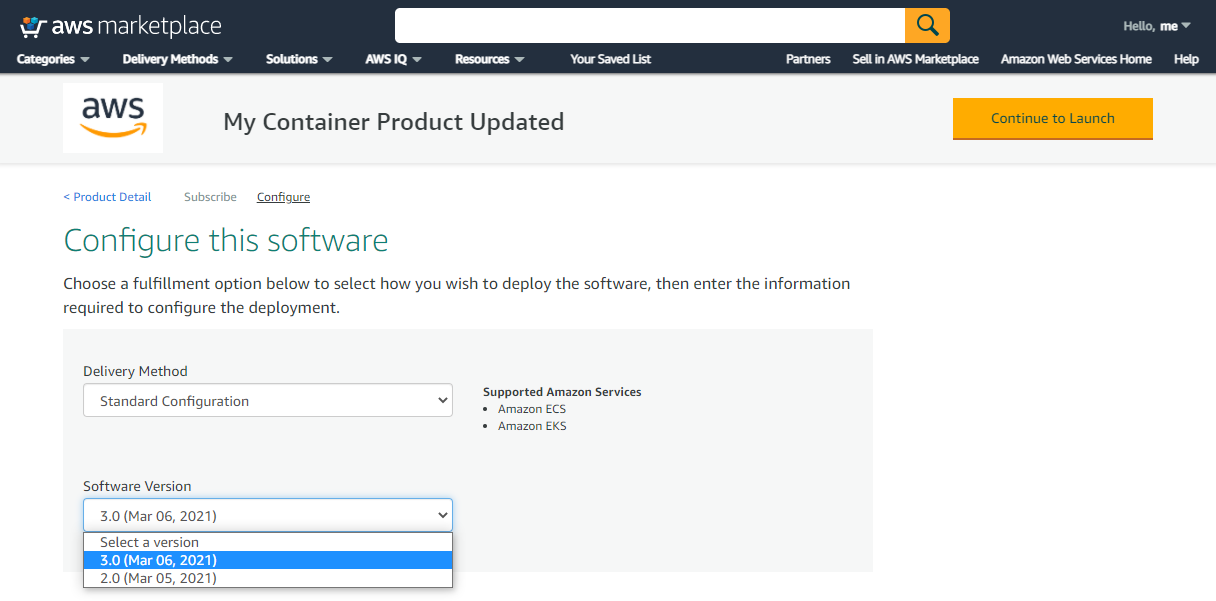The width and height of the screenshot is (1216, 601).
Task: Switch to the Configure step
Action: point(283,196)
